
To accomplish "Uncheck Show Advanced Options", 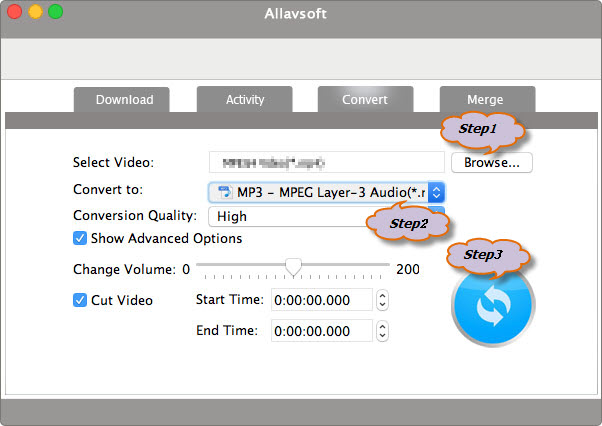I will (x=80, y=238).
